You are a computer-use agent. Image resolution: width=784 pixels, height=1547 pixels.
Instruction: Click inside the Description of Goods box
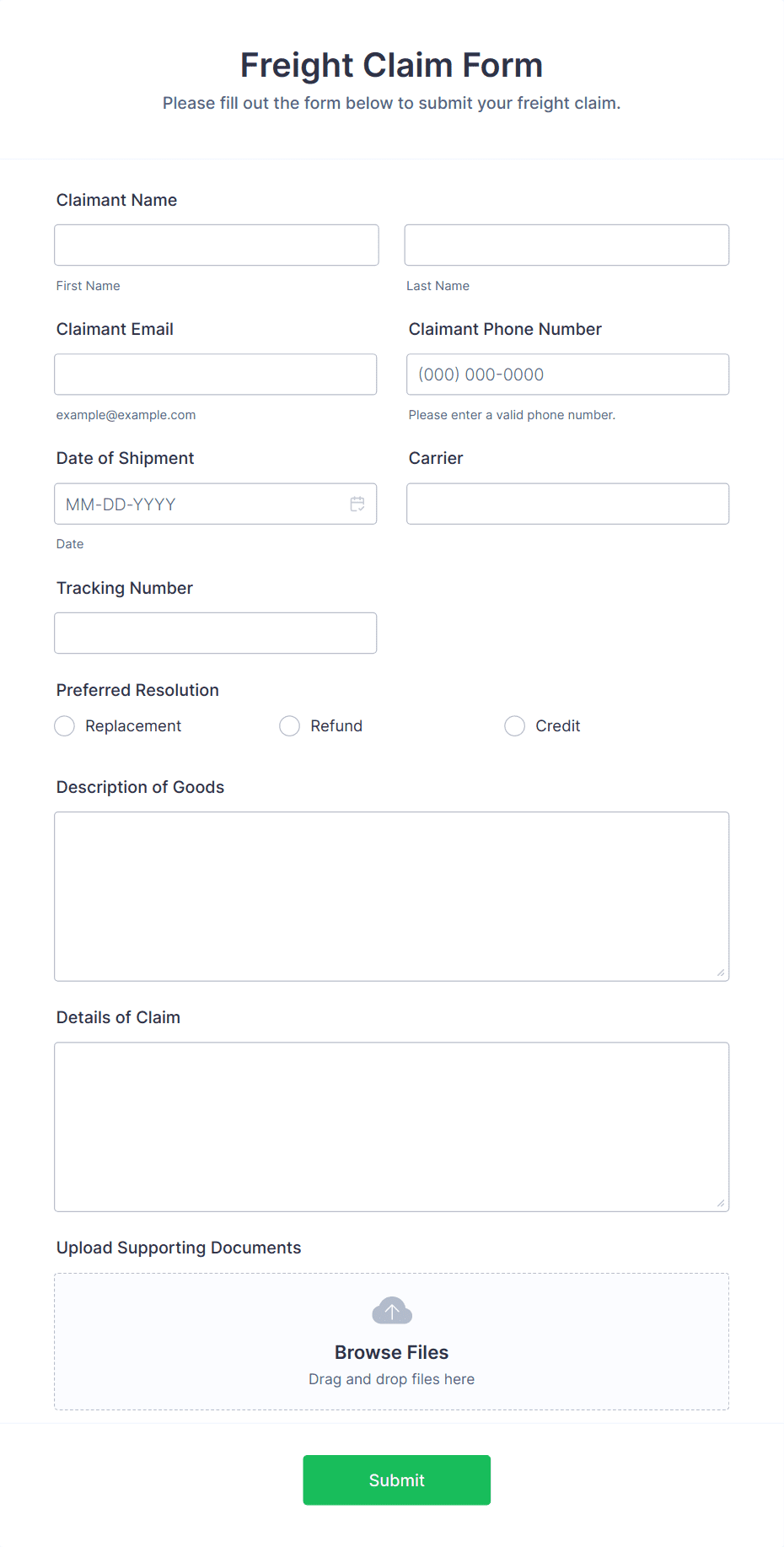(391, 894)
